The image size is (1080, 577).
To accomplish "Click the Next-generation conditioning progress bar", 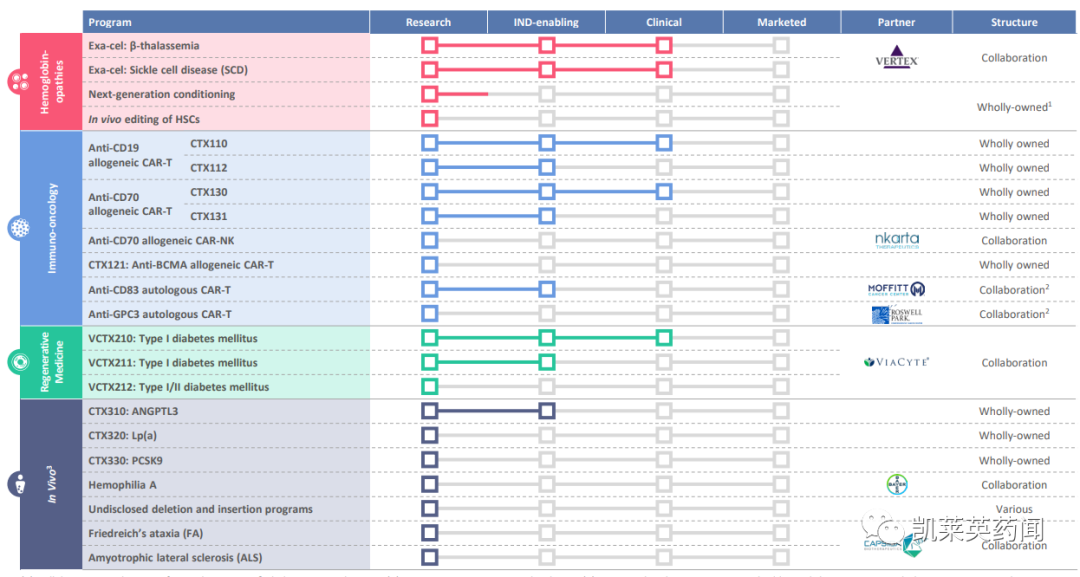I will pos(459,94).
